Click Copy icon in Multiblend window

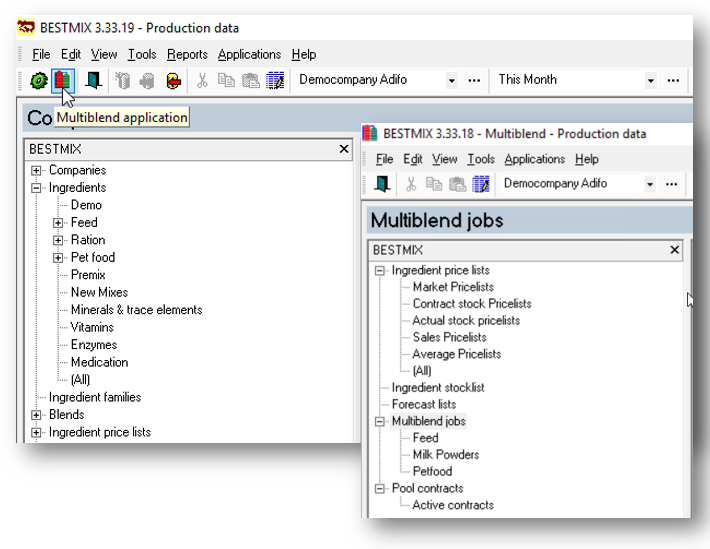434,184
